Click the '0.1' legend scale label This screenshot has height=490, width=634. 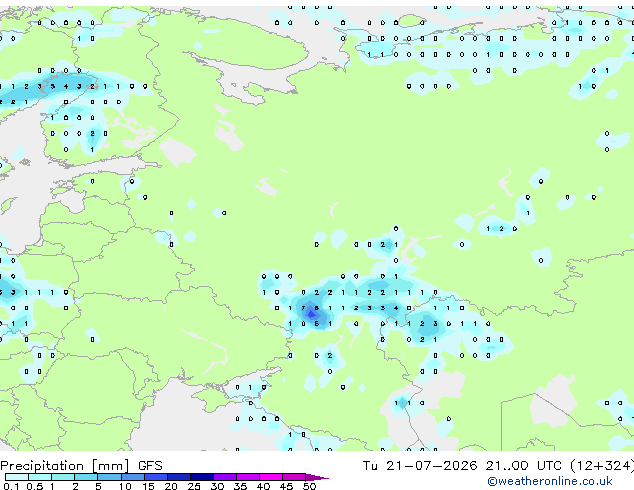pyautogui.click(x=11, y=486)
